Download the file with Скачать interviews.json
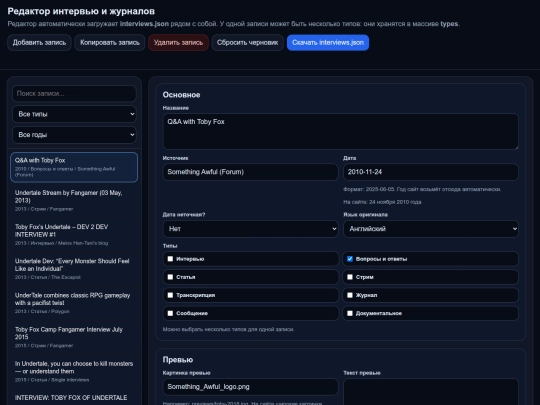Image resolution: width=540 pixels, height=405 pixels. [328, 43]
